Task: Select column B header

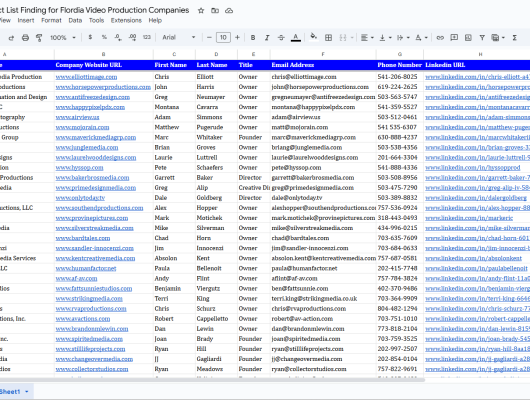Action: click(103, 54)
